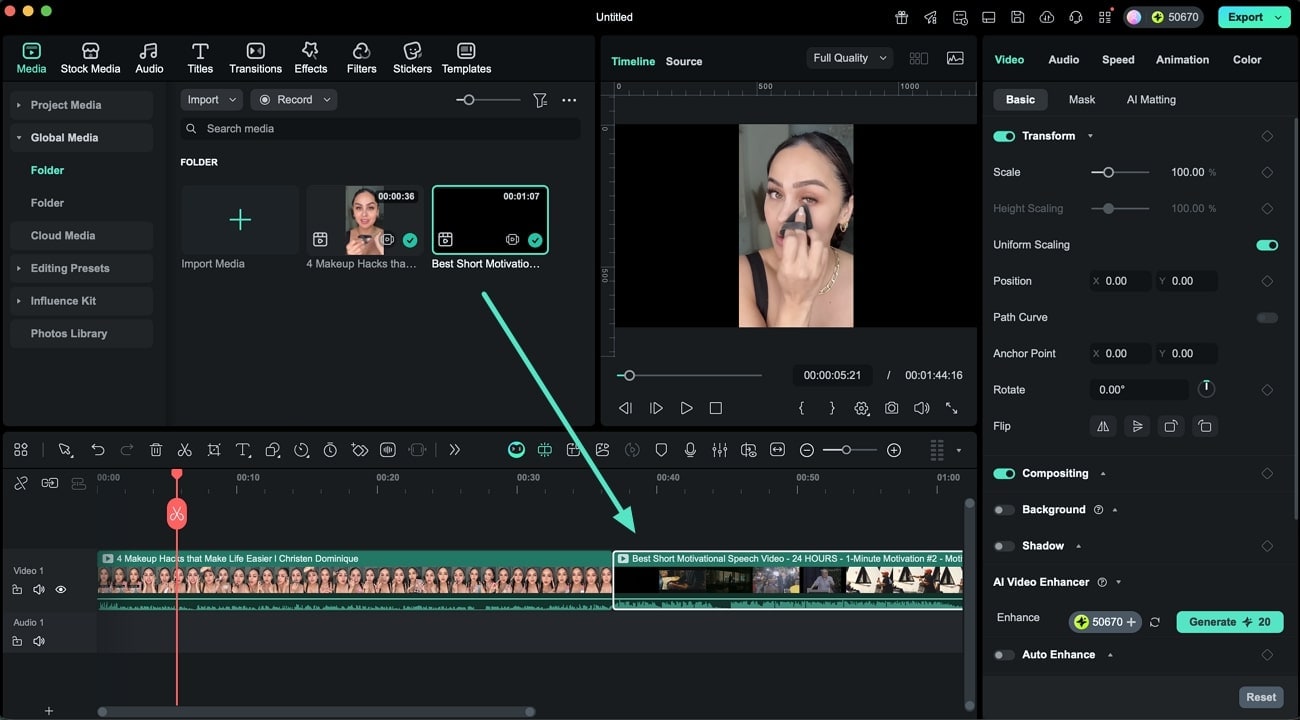
Task: Open the Audio Mixer icon
Action: 719,450
